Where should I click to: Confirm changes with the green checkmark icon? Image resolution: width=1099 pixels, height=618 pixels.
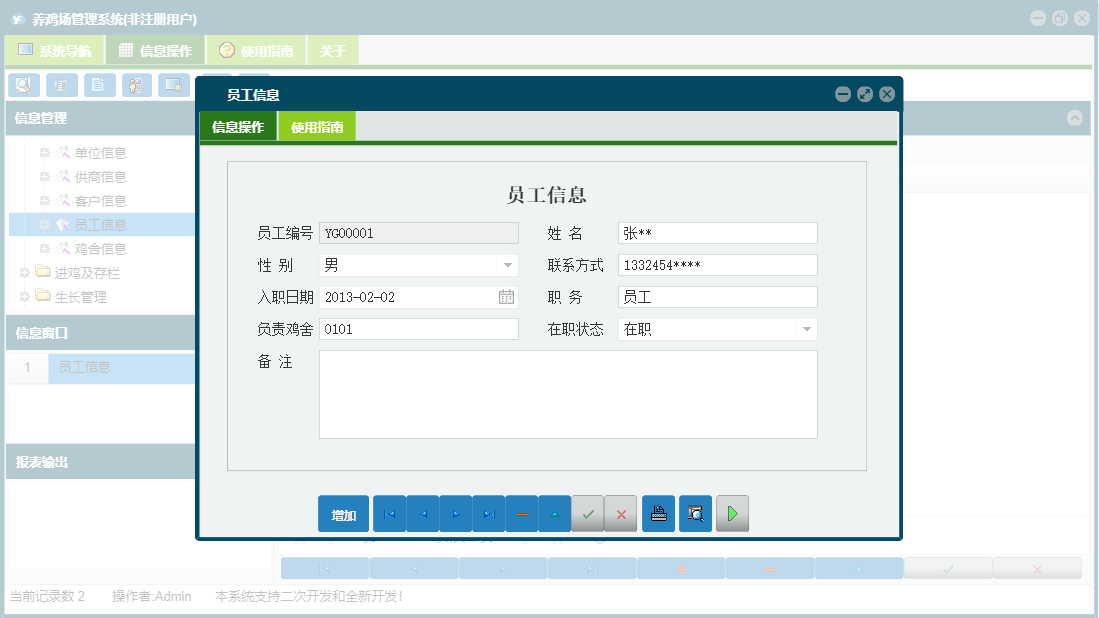point(588,513)
